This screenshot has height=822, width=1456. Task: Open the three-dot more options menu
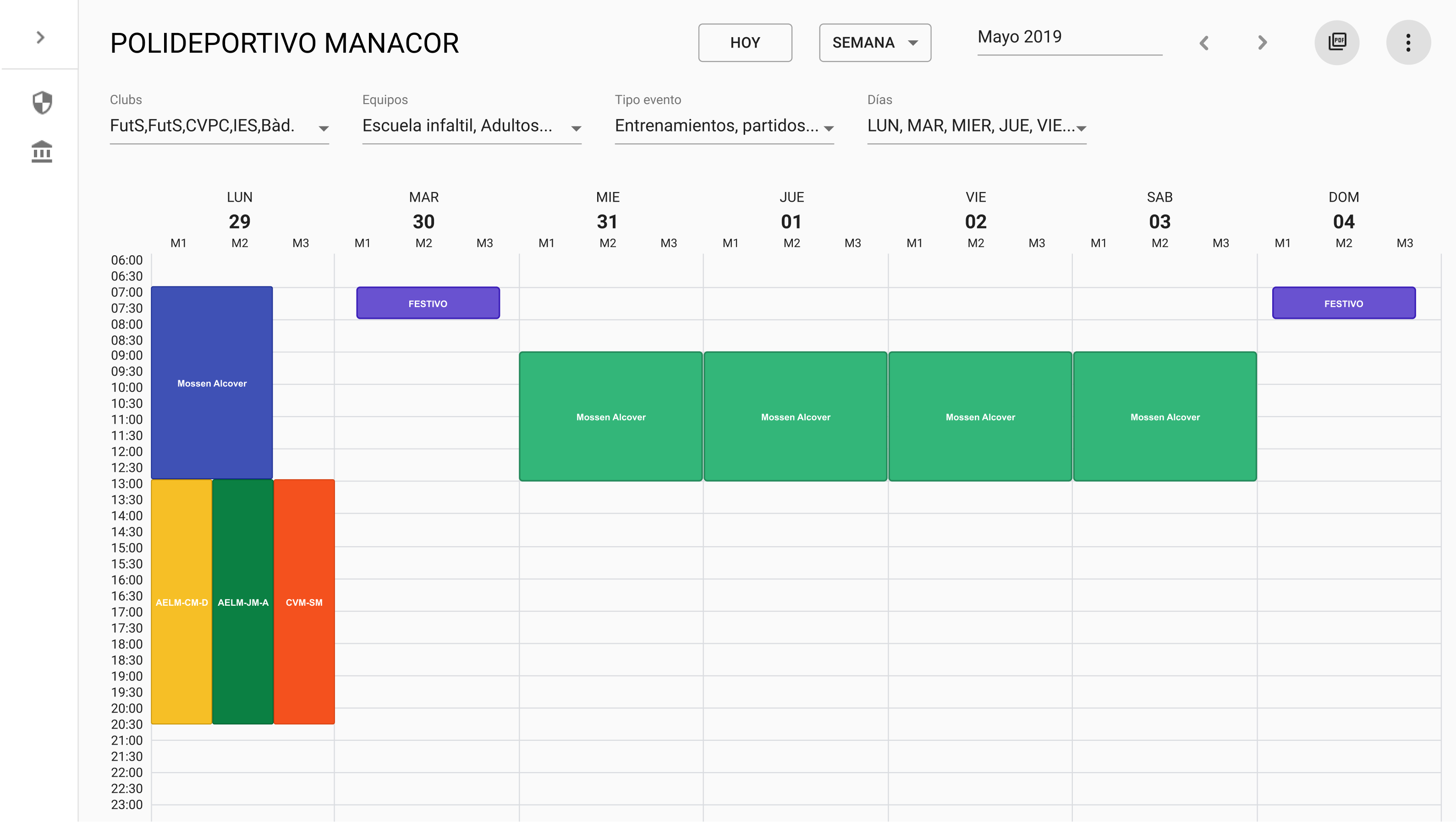[x=1408, y=42]
